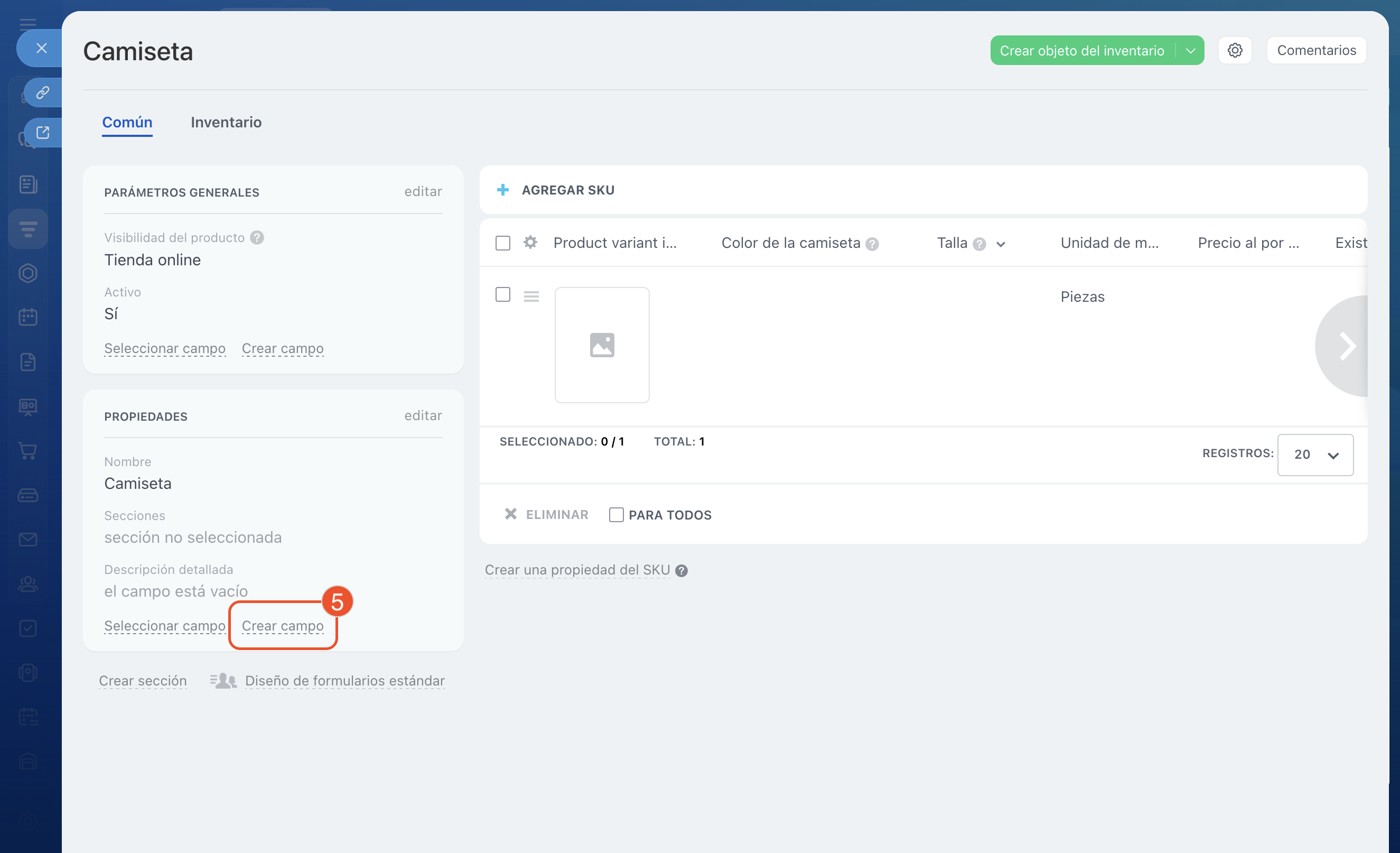Expand the Crear objeto del inventario dropdown arrow
This screenshot has height=853, width=1400.
1190,51
